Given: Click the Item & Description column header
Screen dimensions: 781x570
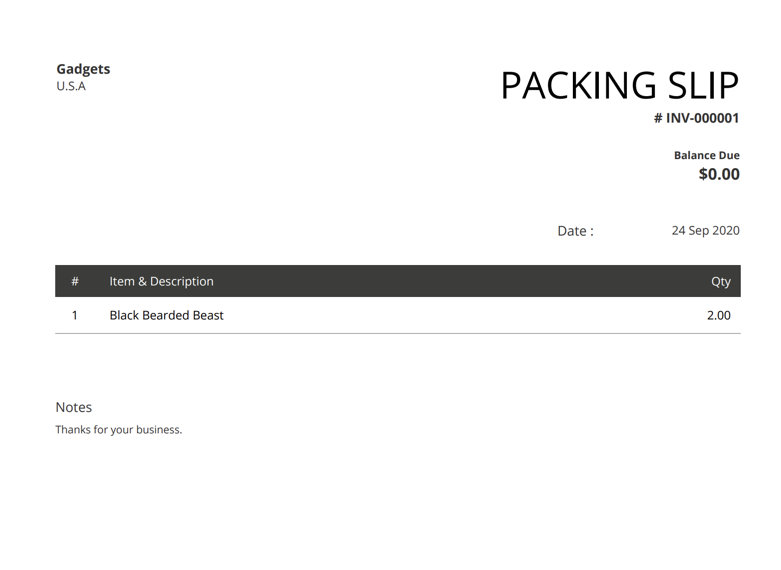Looking at the screenshot, I should tap(161, 281).
